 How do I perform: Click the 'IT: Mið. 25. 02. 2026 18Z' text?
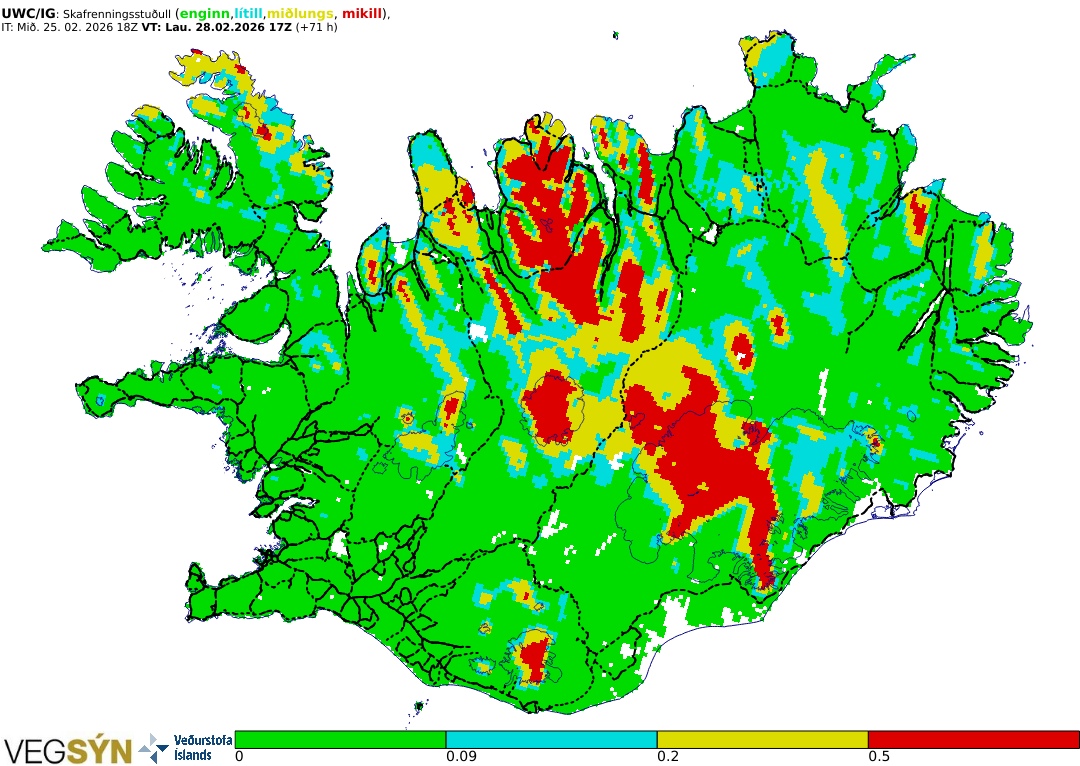tap(70, 28)
